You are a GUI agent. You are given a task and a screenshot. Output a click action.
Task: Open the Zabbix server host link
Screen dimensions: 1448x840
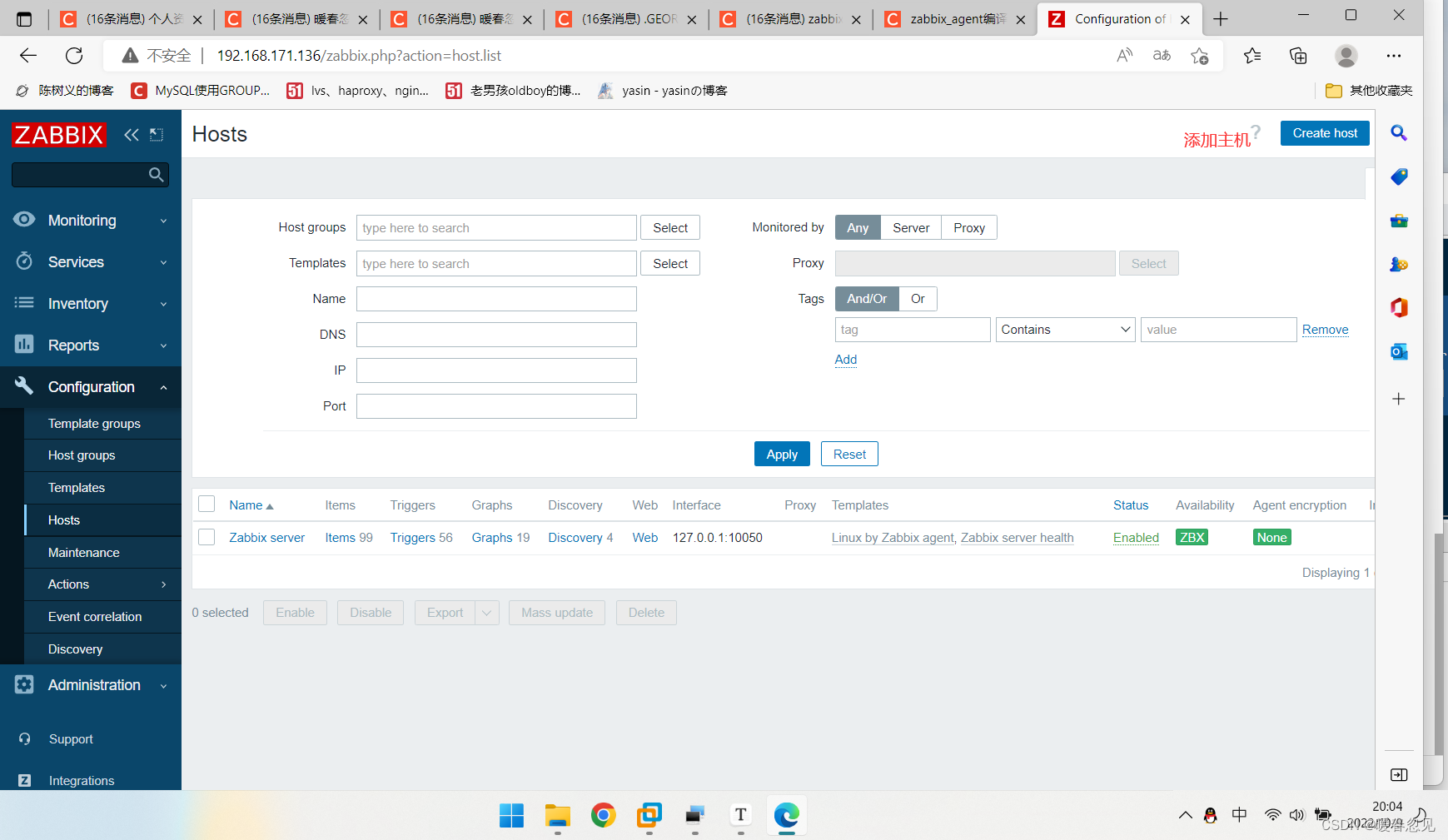[x=267, y=538]
